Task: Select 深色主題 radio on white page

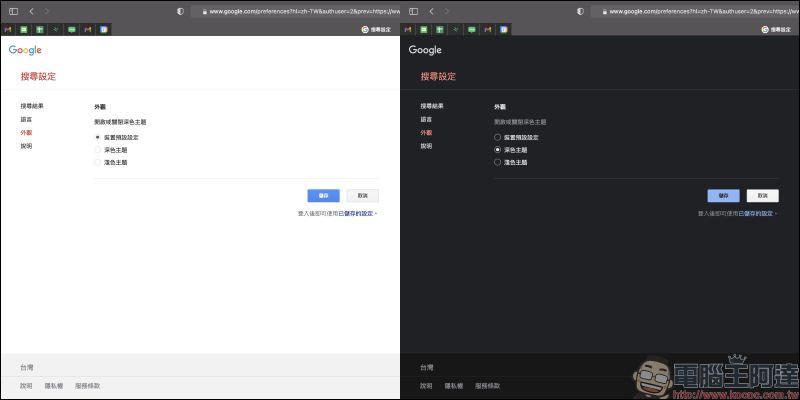Action: pyautogui.click(x=97, y=150)
